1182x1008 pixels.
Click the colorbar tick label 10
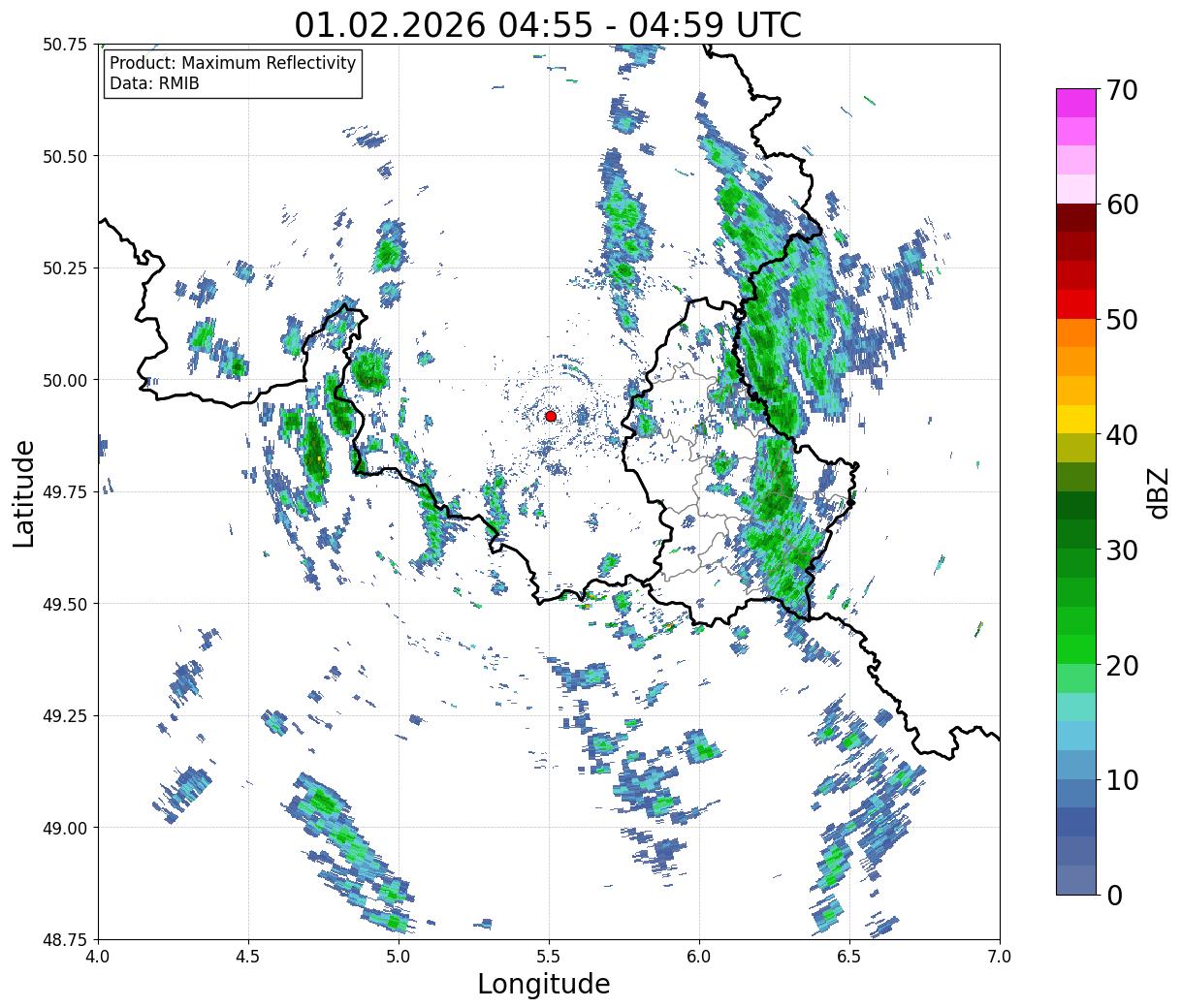(1121, 780)
